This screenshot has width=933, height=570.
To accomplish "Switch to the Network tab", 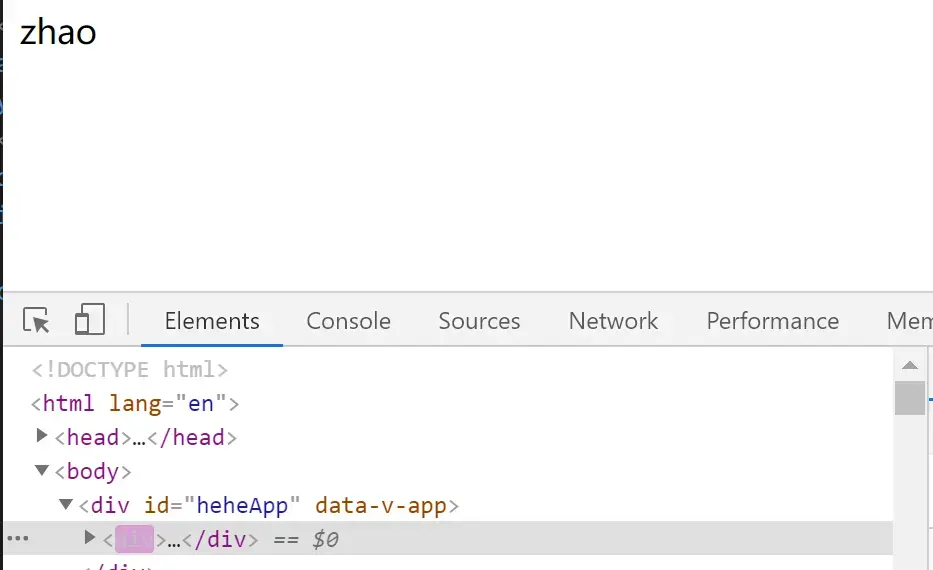I will (x=613, y=321).
